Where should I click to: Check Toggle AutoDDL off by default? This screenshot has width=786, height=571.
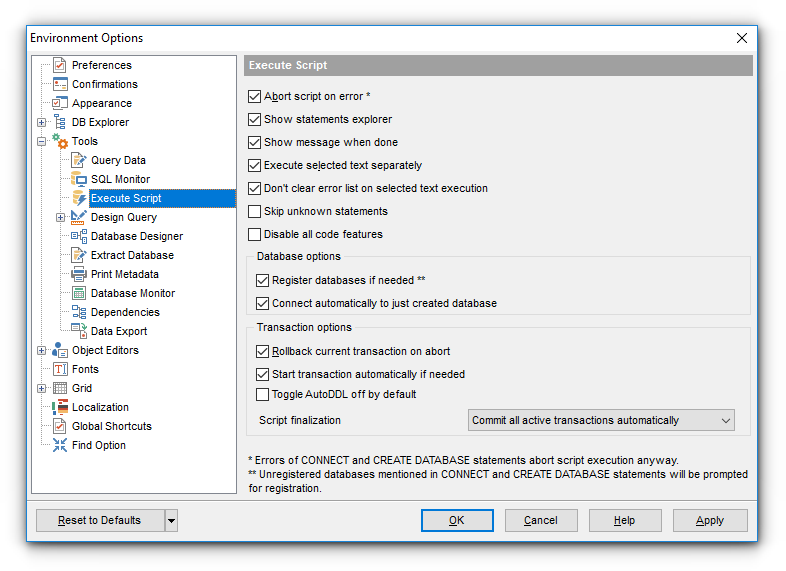[x=263, y=394]
